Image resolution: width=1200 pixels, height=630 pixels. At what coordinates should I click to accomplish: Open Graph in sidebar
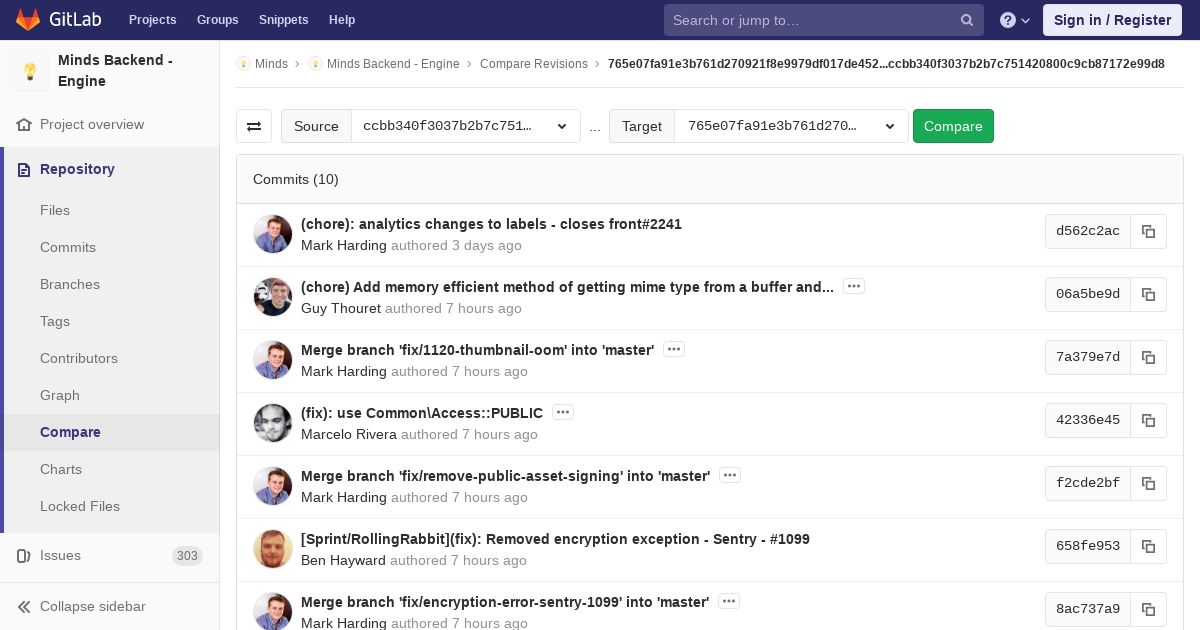60,395
